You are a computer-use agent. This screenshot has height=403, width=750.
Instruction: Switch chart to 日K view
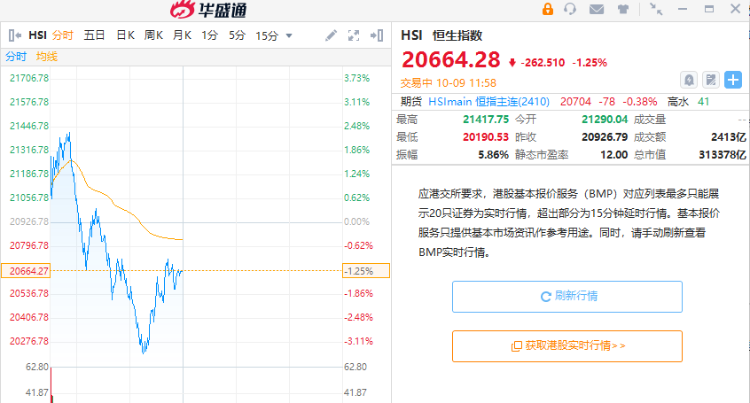(125, 35)
